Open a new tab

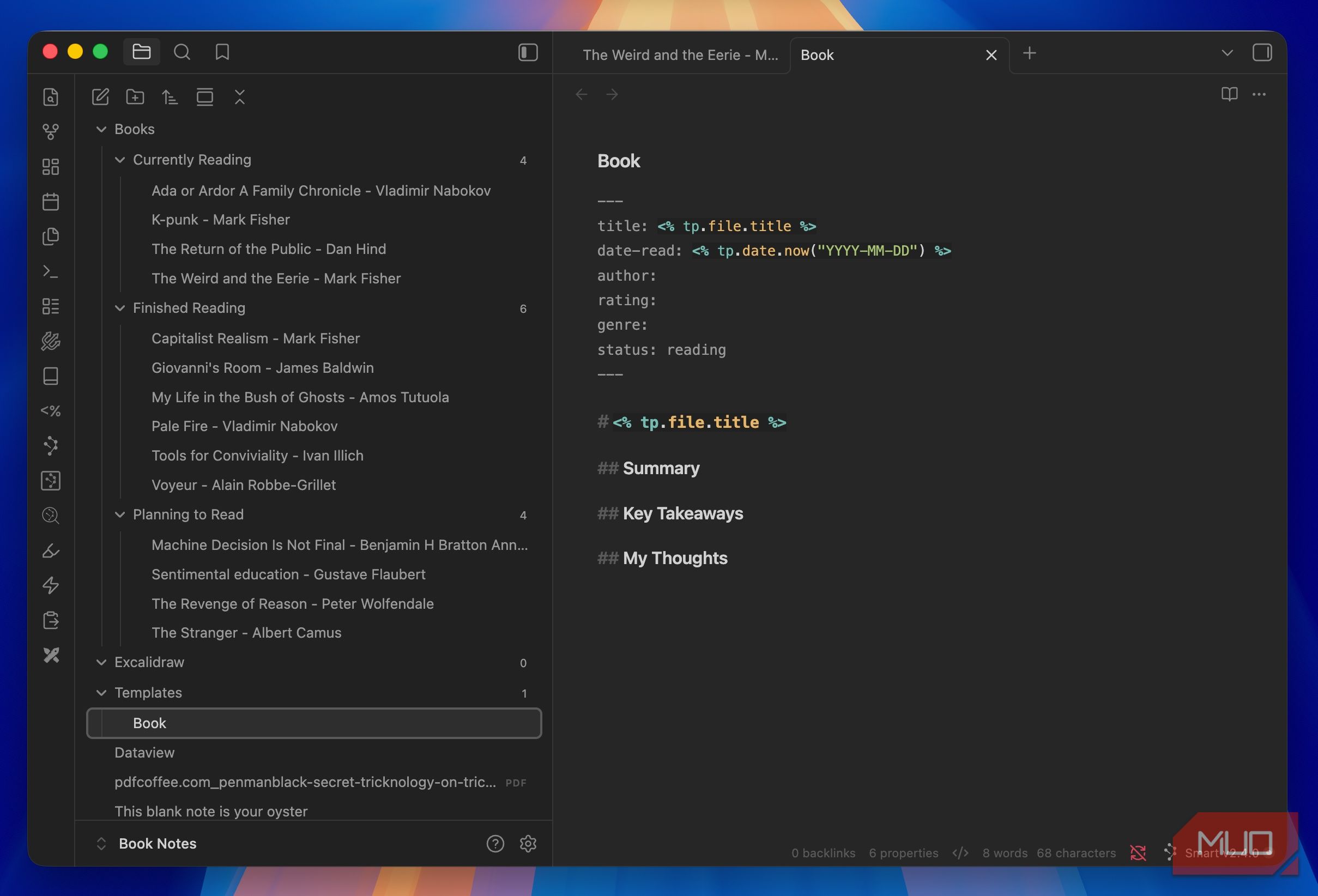pyautogui.click(x=1029, y=53)
